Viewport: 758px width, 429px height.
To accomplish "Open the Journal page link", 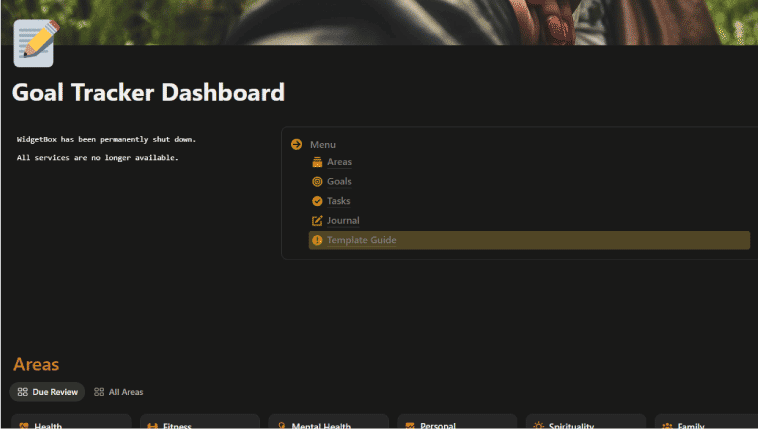I will [x=343, y=221].
